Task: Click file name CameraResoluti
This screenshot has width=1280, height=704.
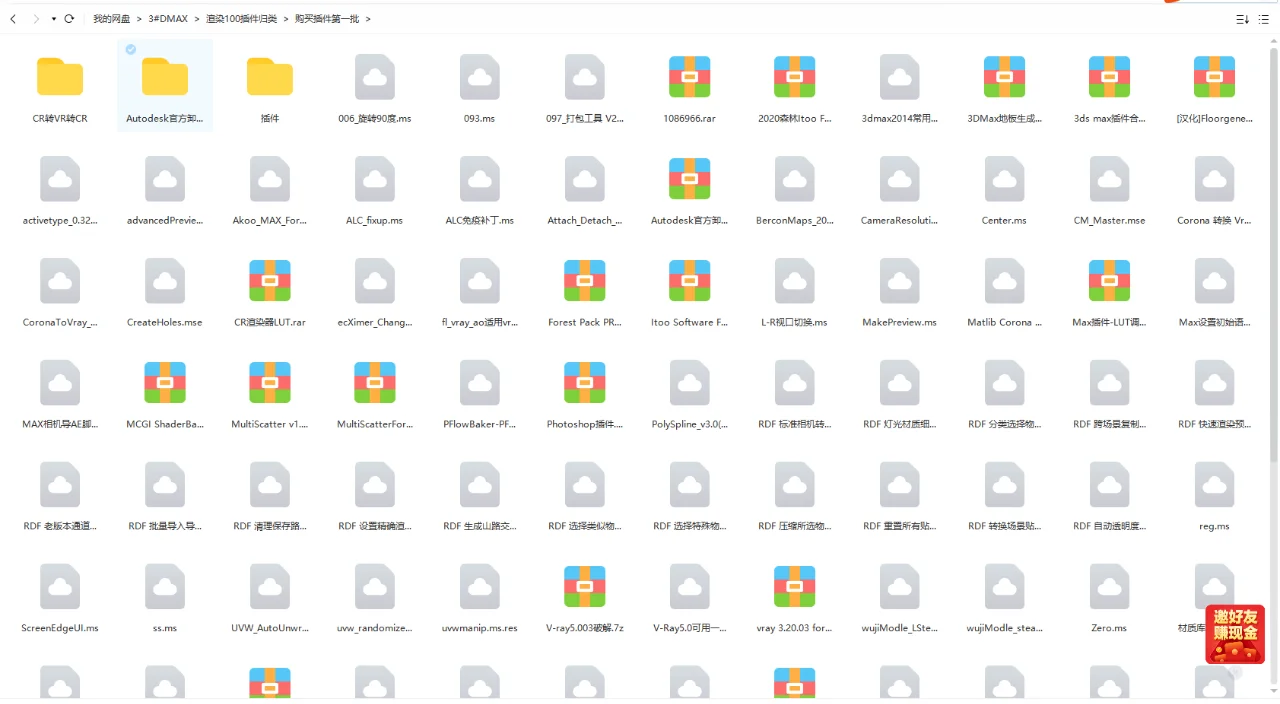Action: [900, 220]
